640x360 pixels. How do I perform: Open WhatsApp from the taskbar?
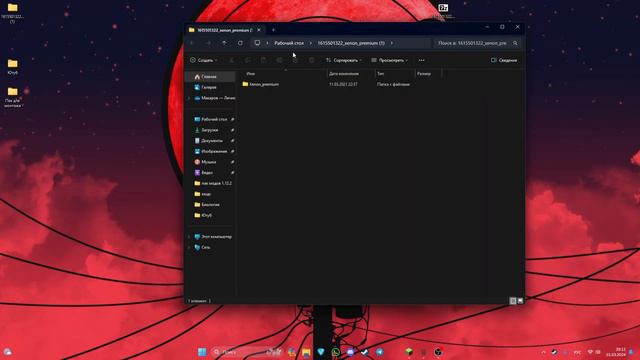tap(336, 352)
